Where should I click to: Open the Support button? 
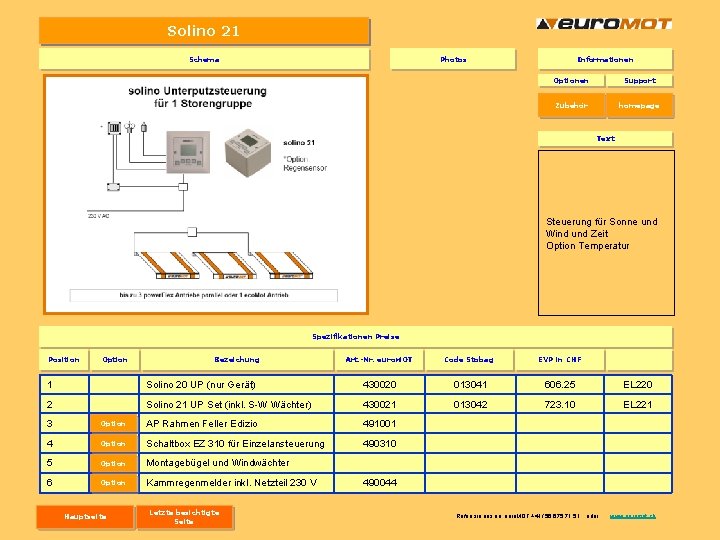640,80
